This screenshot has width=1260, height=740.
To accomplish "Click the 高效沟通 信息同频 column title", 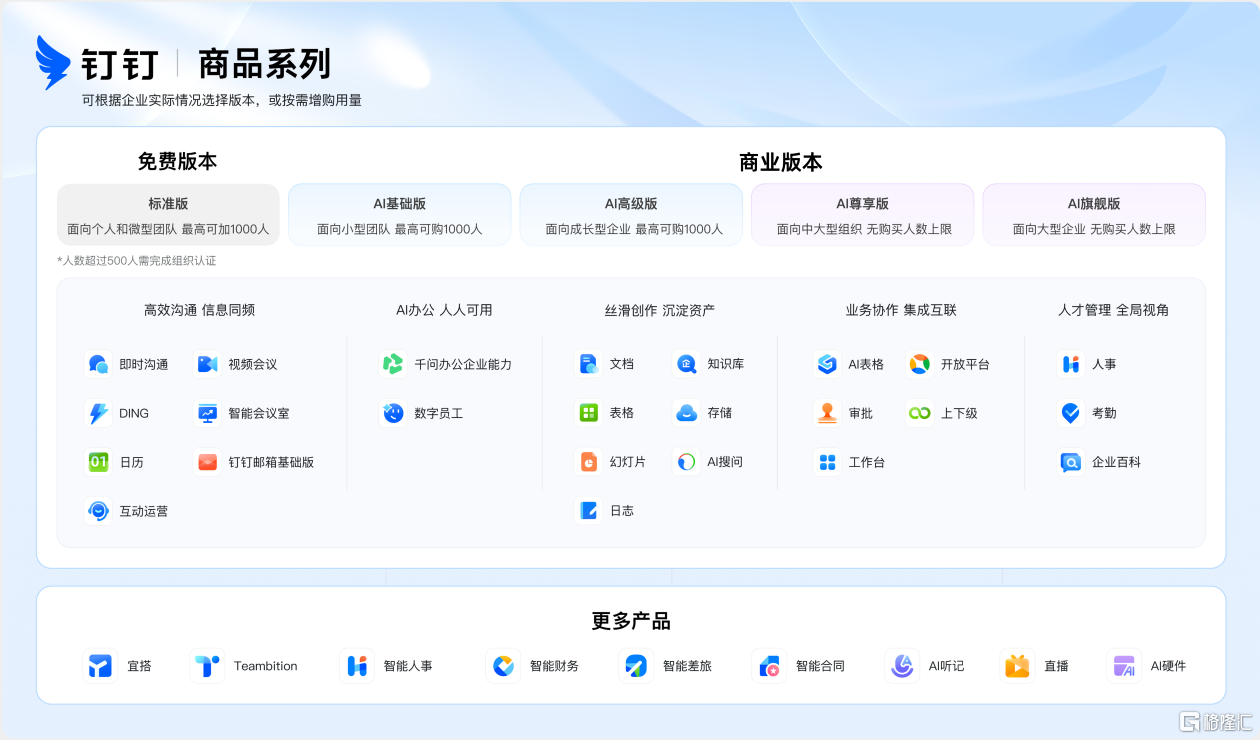I will click(x=199, y=310).
